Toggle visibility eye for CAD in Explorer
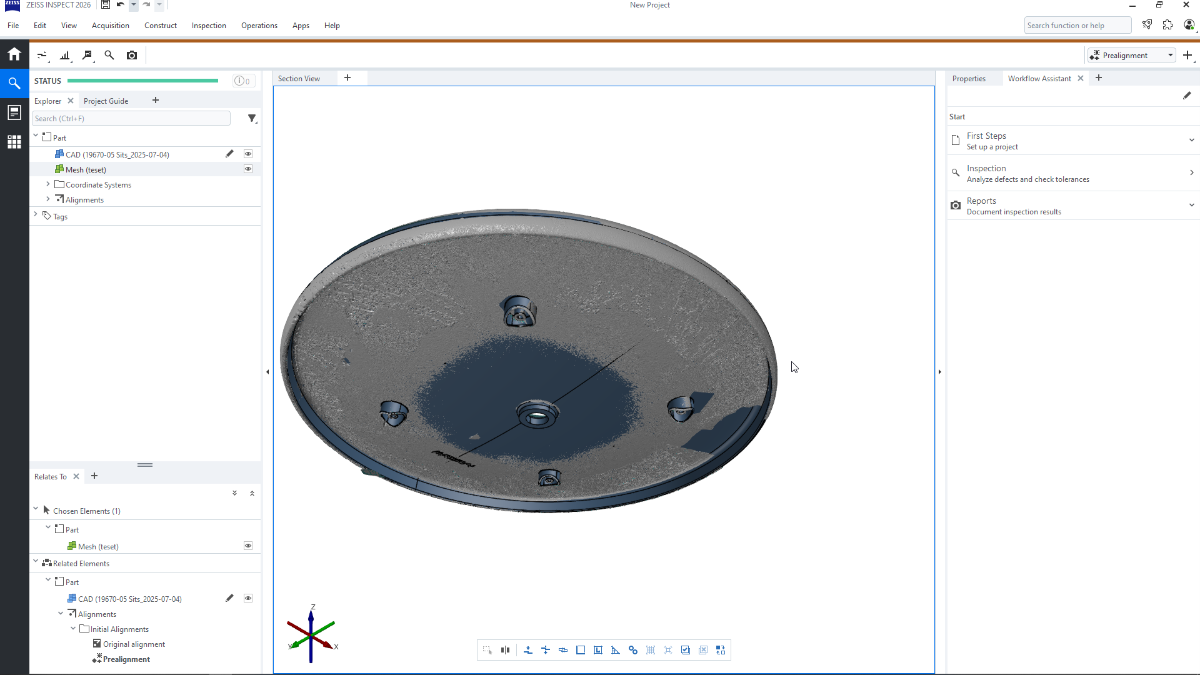The height and width of the screenshot is (675, 1200). pyautogui.click(x=248, y=154)
